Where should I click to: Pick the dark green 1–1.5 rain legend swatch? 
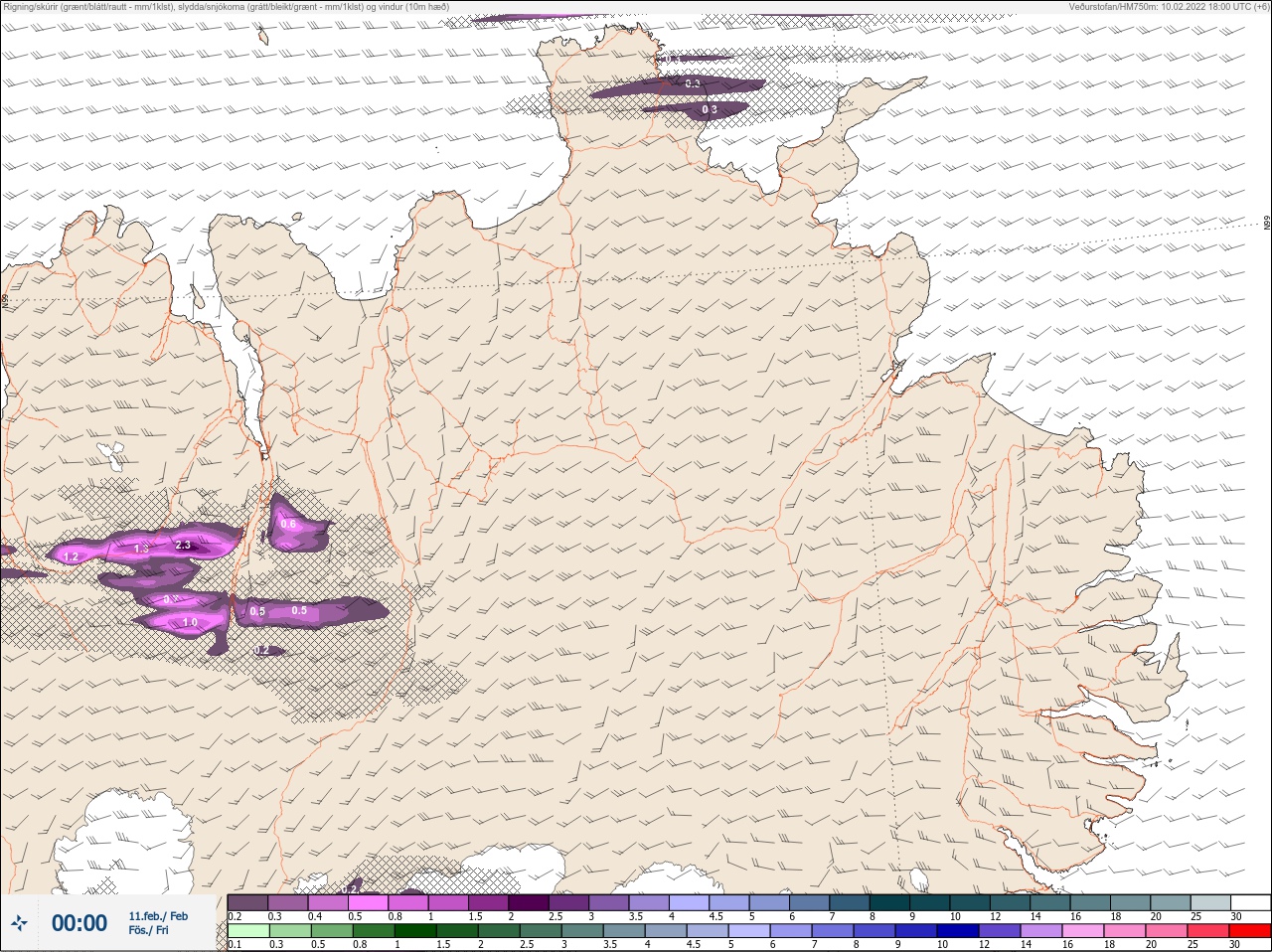pyautogui.click(x=414, y=931)
